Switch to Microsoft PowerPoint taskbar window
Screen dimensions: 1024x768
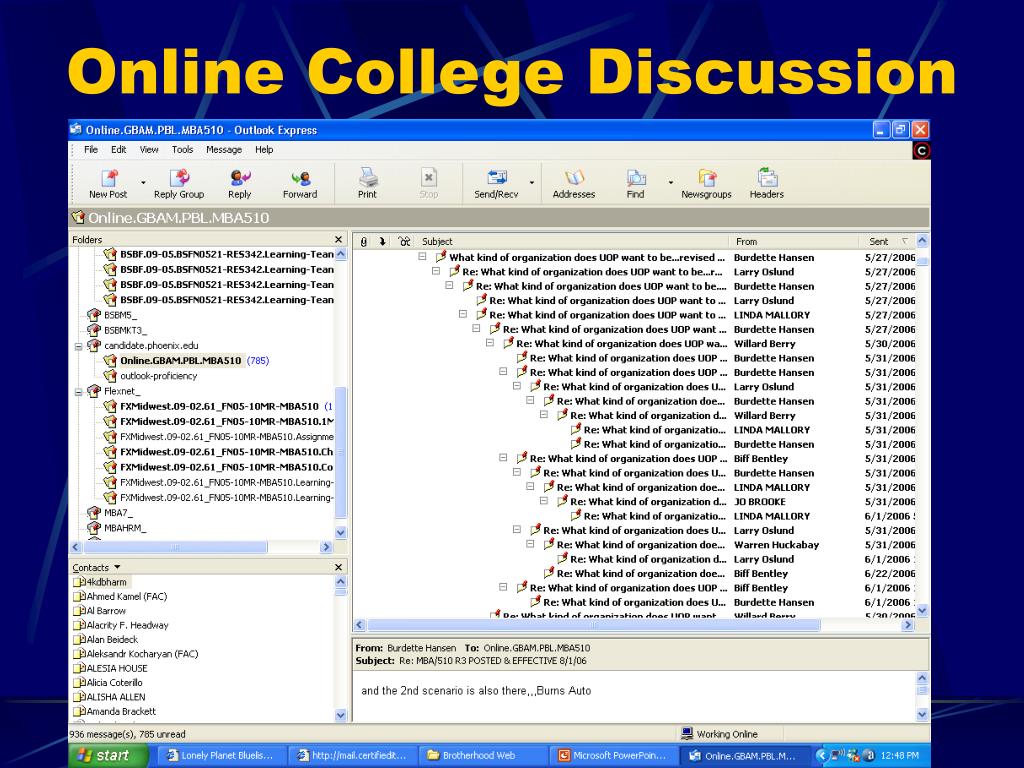pos(612,756)
